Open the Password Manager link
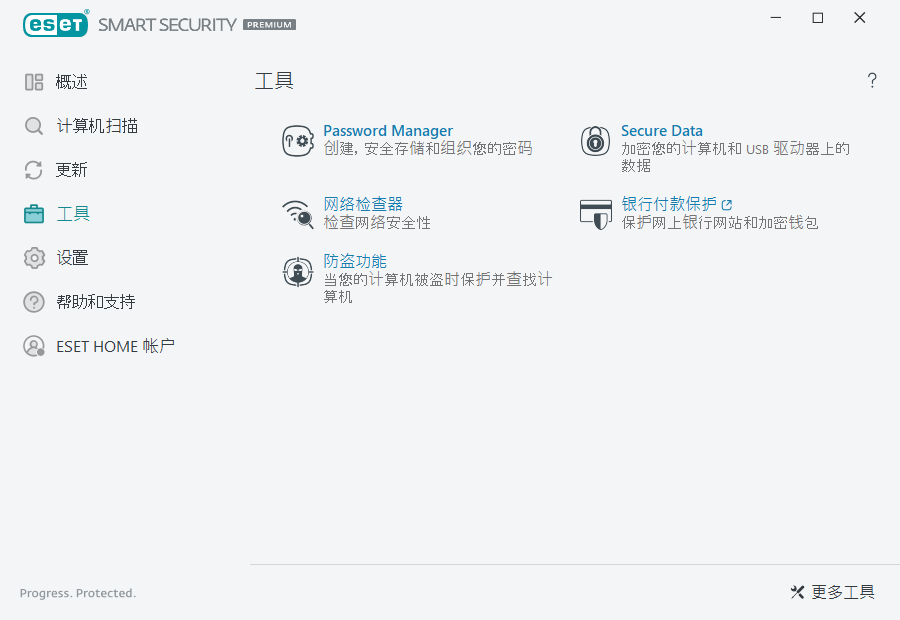 click(x=388, y=130)
